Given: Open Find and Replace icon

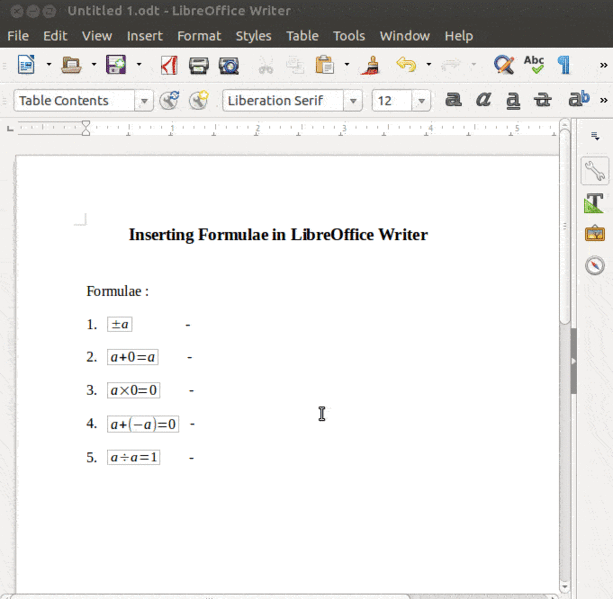Looking at the screenshot, I should (504, 65).
